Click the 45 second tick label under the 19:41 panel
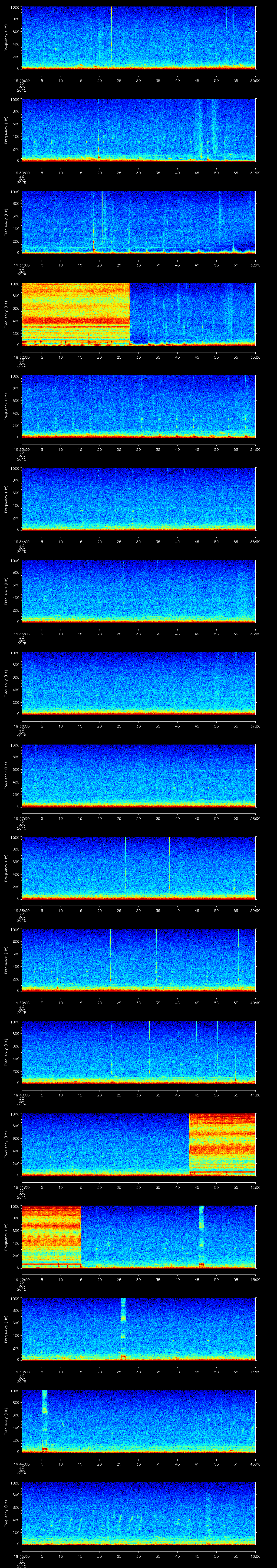 coord(197,1187)
